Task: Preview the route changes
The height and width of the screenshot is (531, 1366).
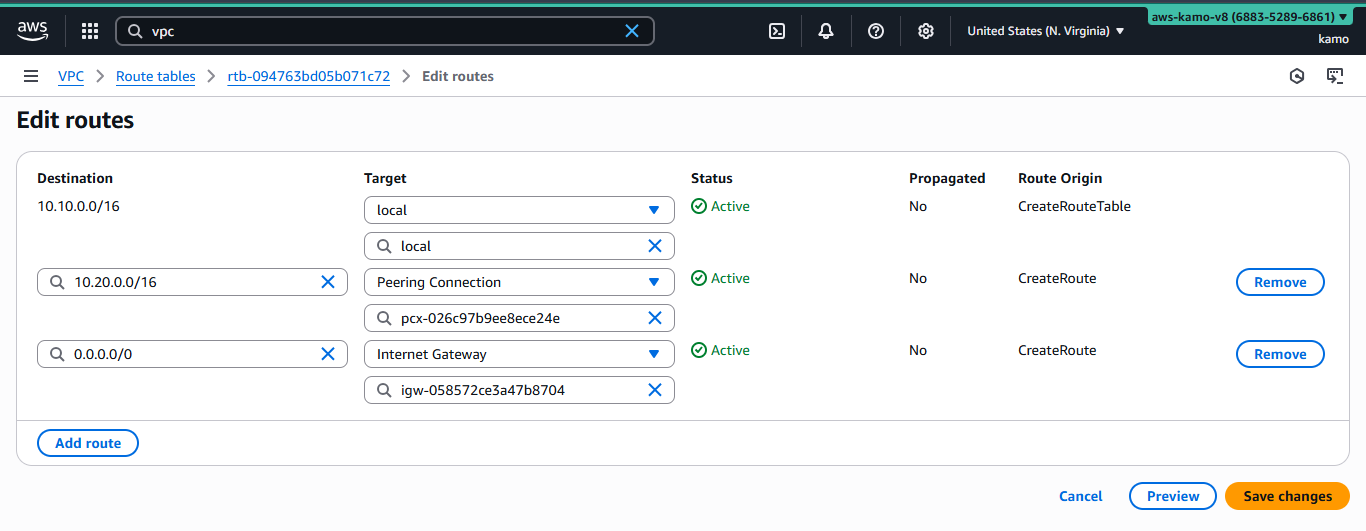Action: [1173, 496]
